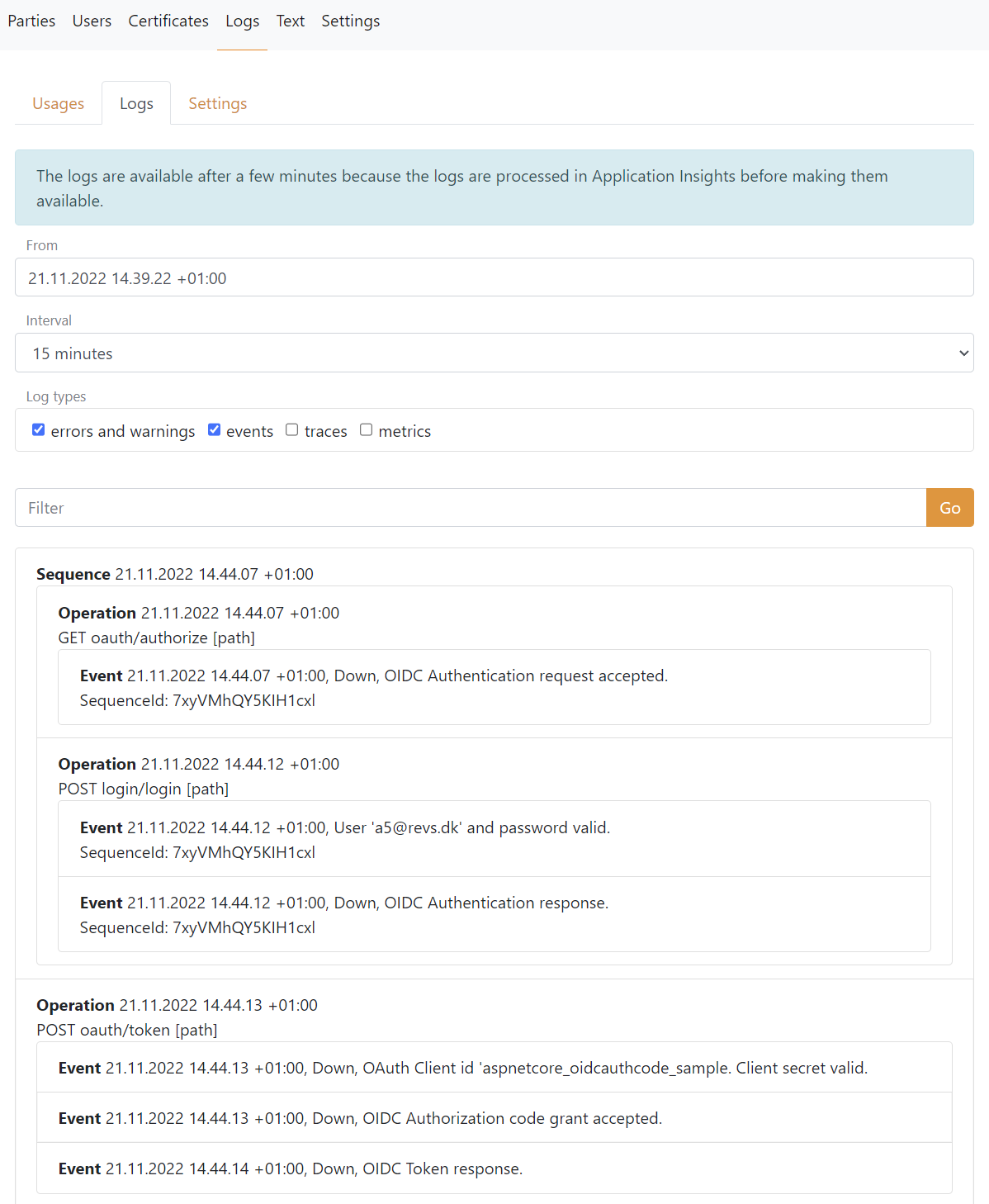This screenshot has width=989, height=1204.
Task: Enable the traces log type
Action: tap(291, 429)
